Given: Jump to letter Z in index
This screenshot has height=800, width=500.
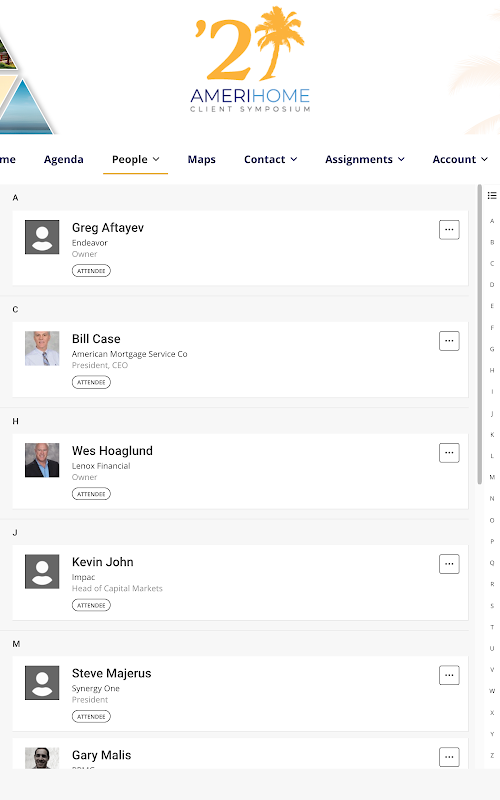Looking at the screenshot, I should pyautogui.click(x=492, y=755).
